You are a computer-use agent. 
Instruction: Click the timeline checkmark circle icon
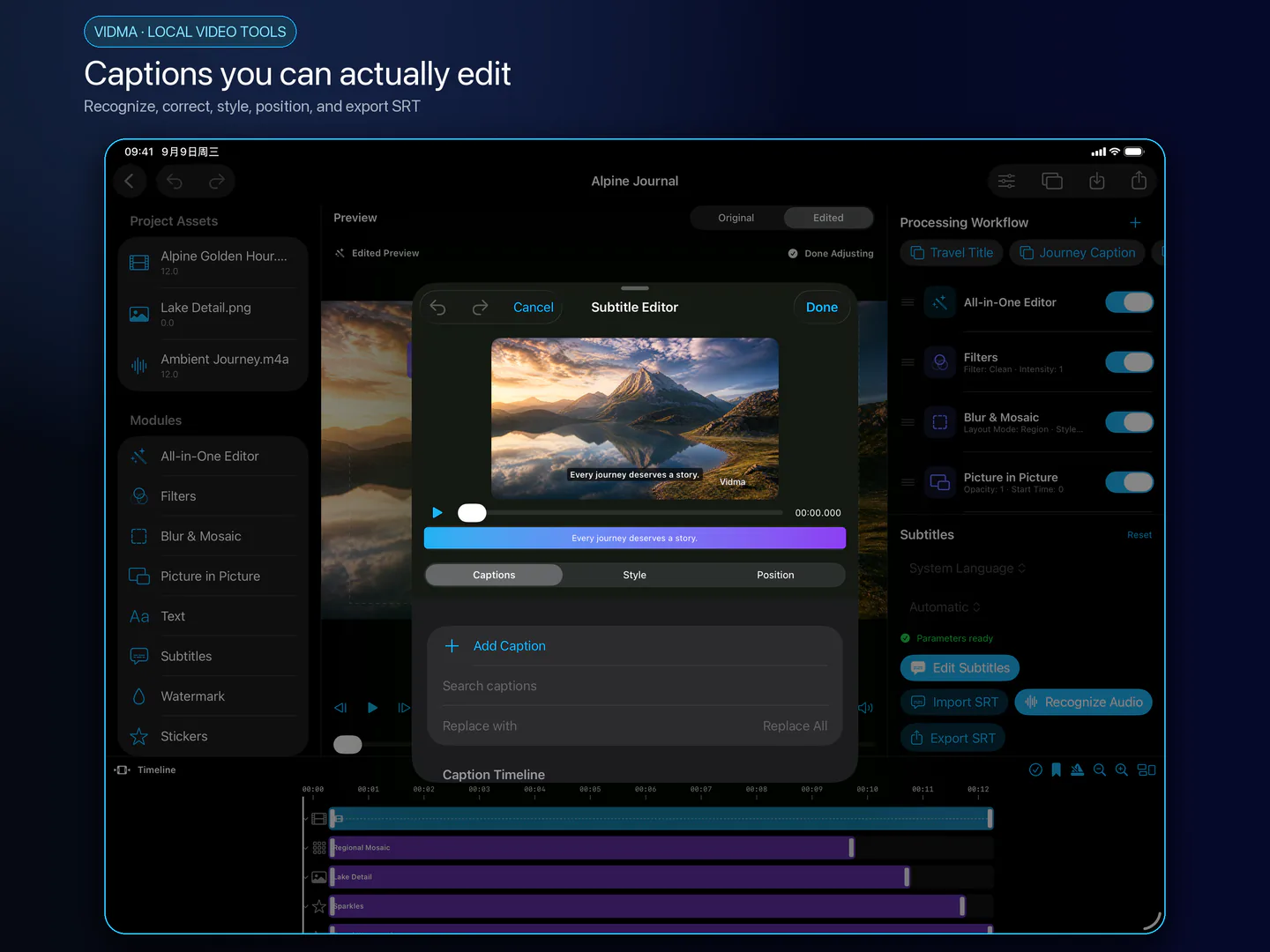pos(1036,770)
